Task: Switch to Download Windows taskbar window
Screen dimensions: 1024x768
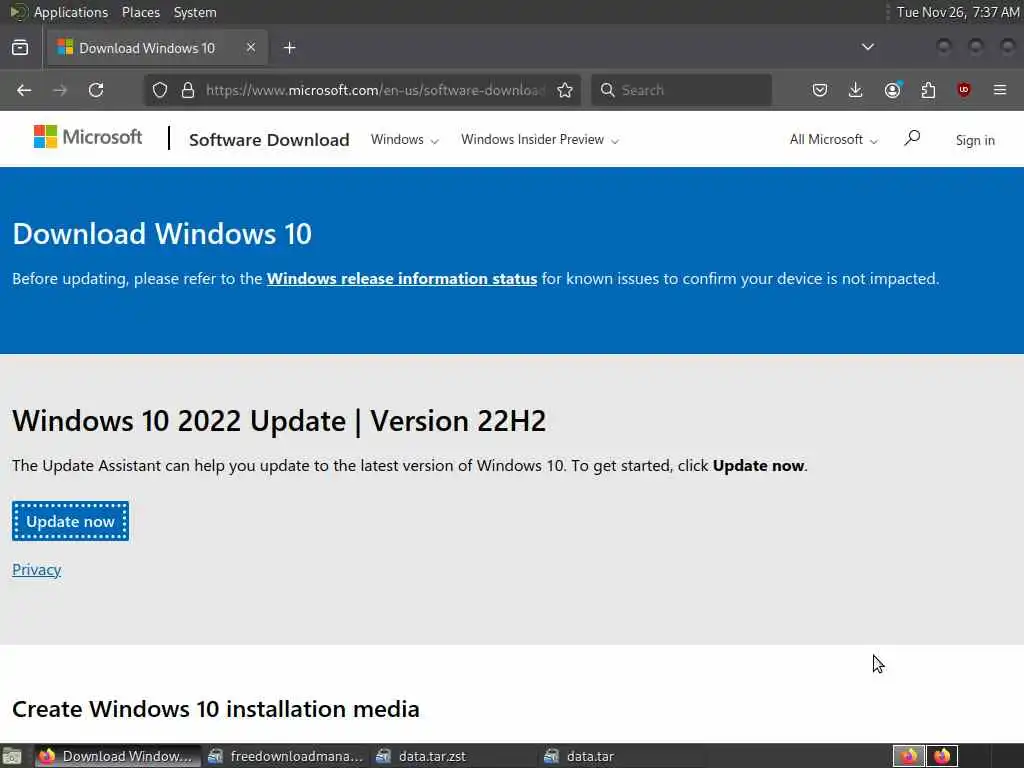Action: tap(118, 756)
